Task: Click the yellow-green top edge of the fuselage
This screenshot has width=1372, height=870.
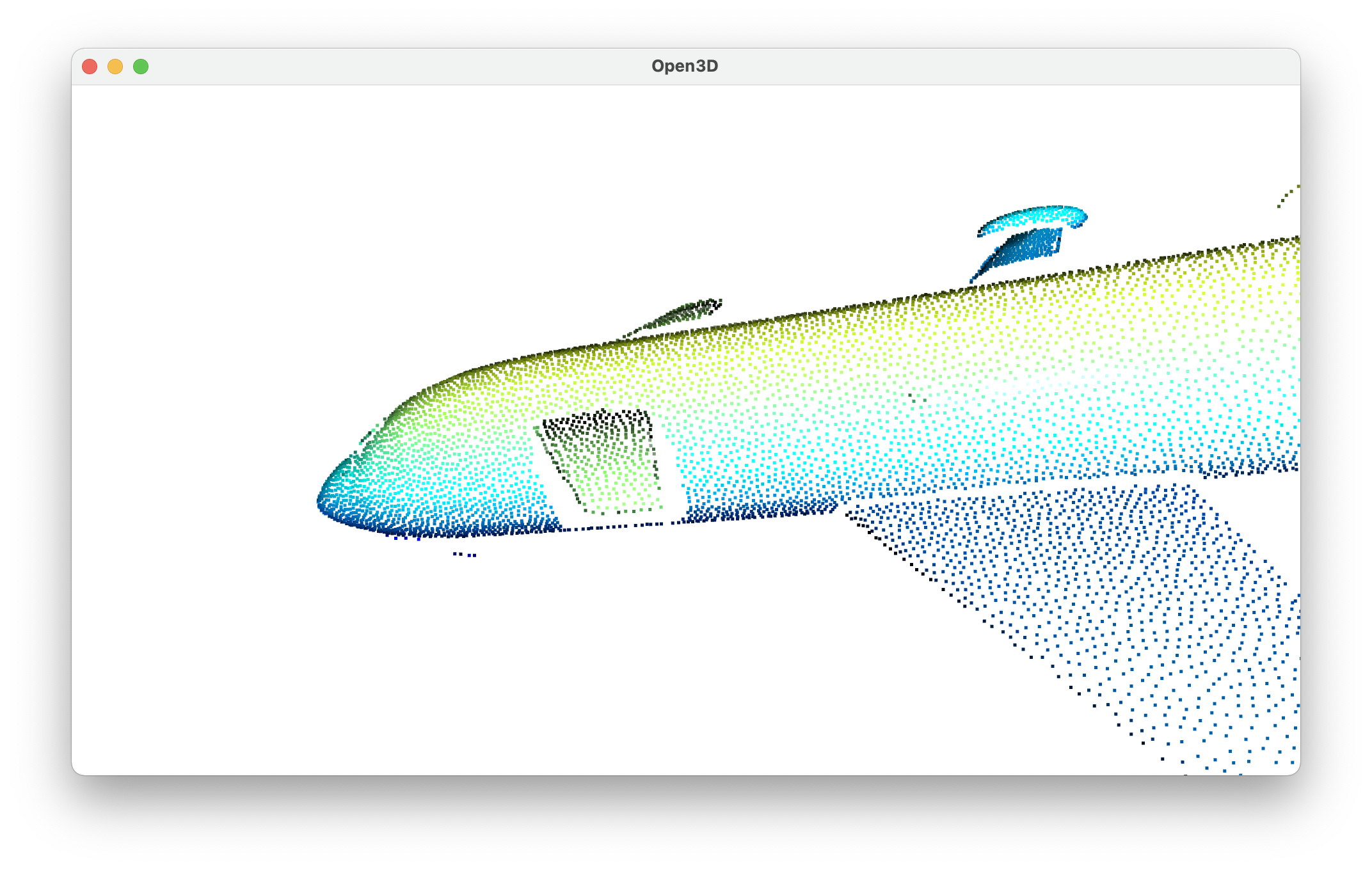Action: point(832,312)
